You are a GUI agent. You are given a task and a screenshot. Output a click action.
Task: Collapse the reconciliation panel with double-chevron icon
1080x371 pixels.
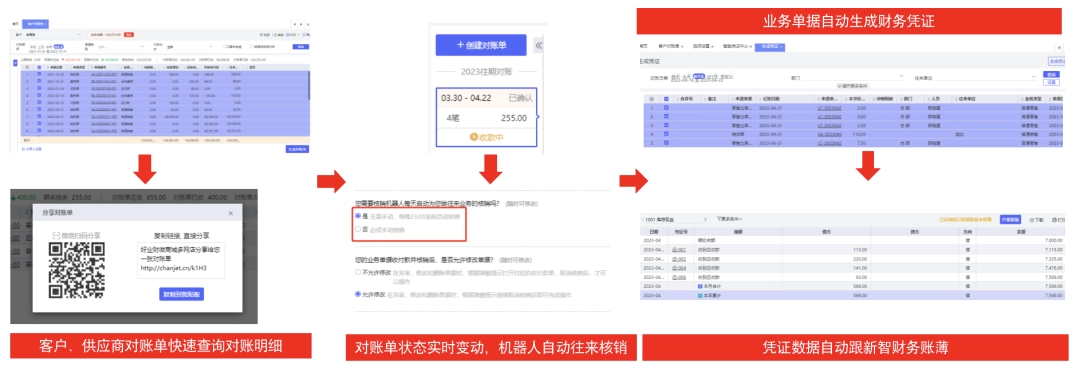pos(539,45)
